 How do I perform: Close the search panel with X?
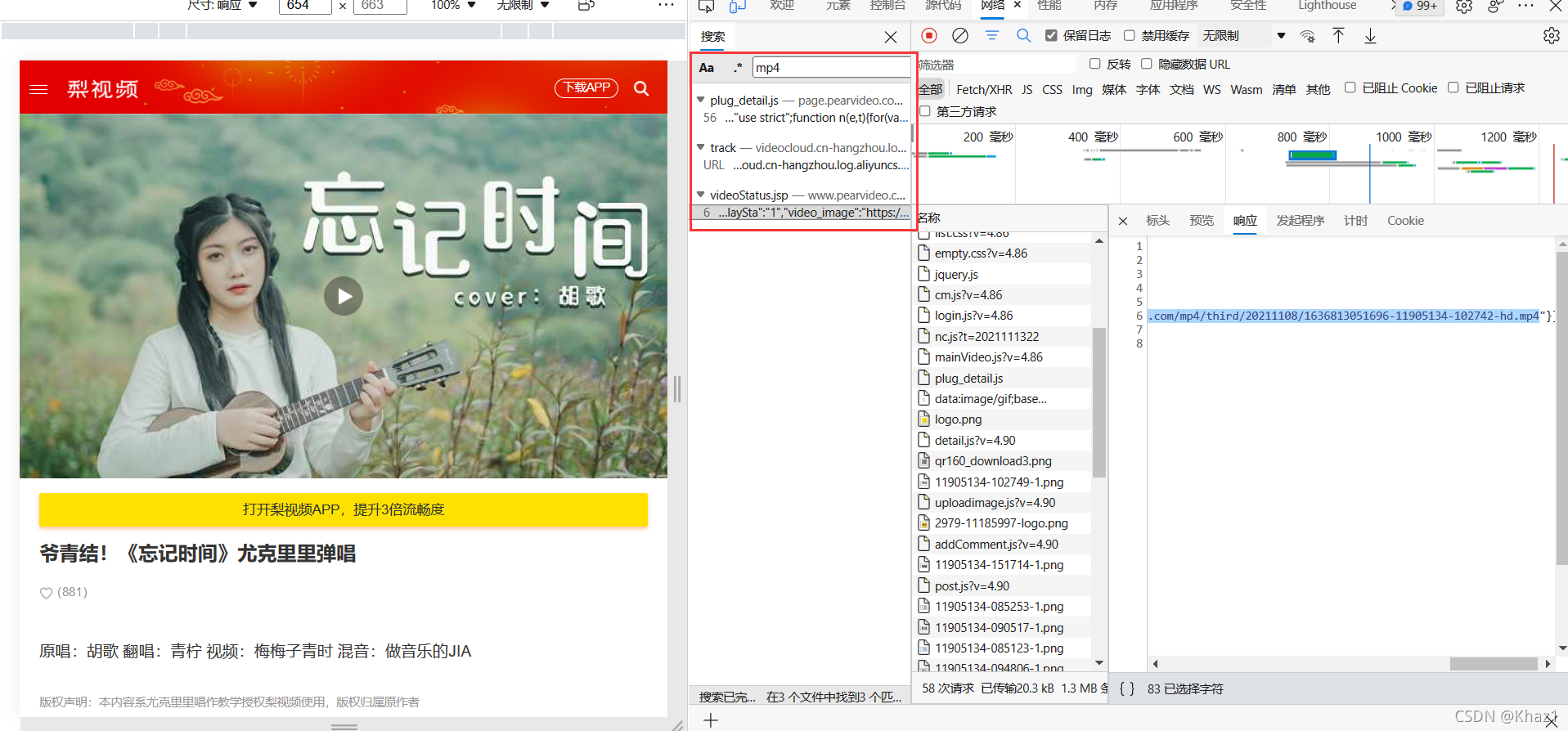[x=891, y=37]
